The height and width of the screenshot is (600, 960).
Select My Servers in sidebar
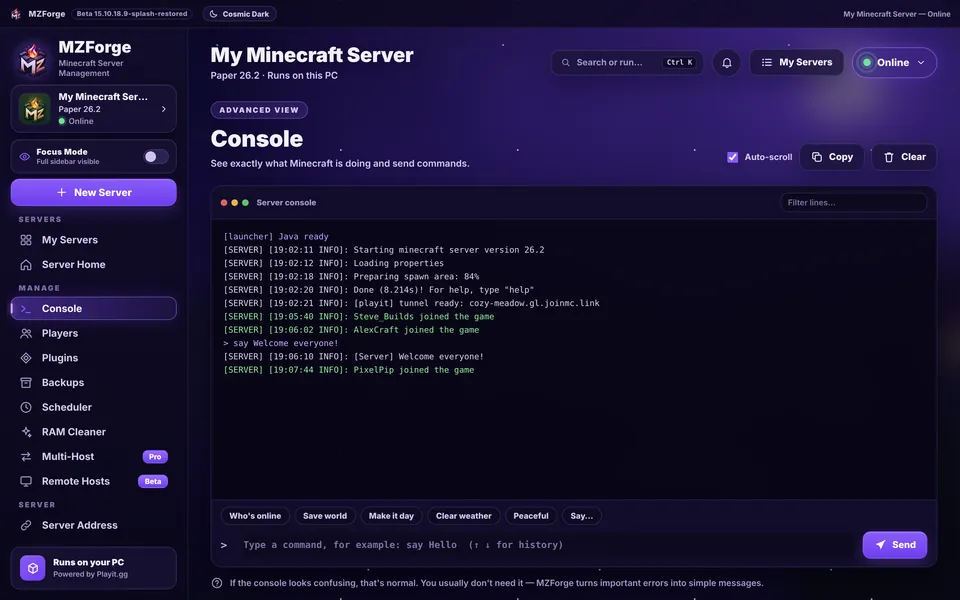pyautogui.click(x=94, y=240)
